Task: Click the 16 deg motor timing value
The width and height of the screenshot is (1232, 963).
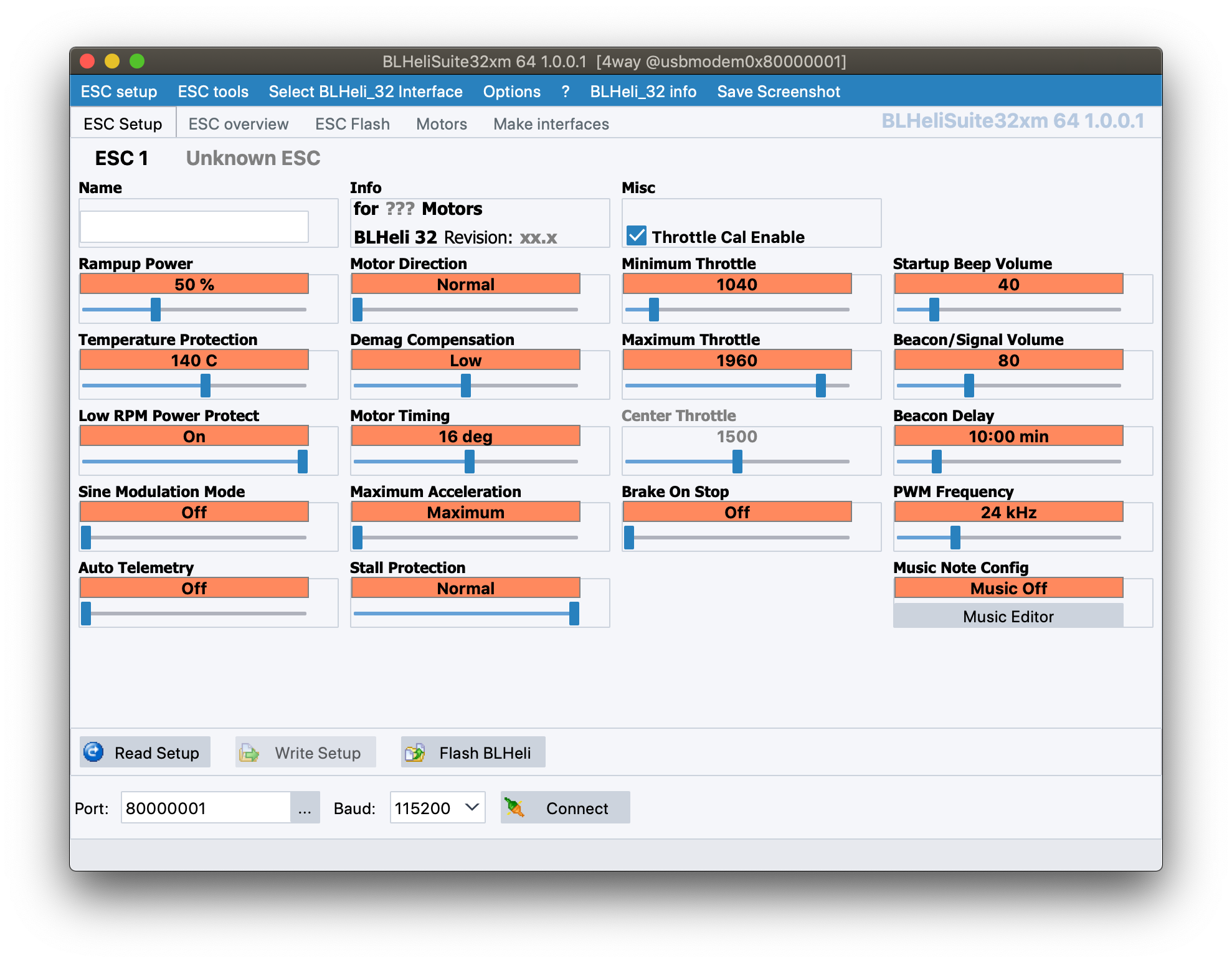Action: pos(466,436)
